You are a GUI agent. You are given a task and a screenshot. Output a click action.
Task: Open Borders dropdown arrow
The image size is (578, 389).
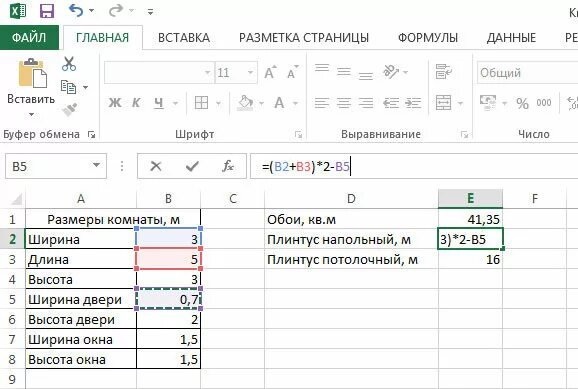pos(219,103)
